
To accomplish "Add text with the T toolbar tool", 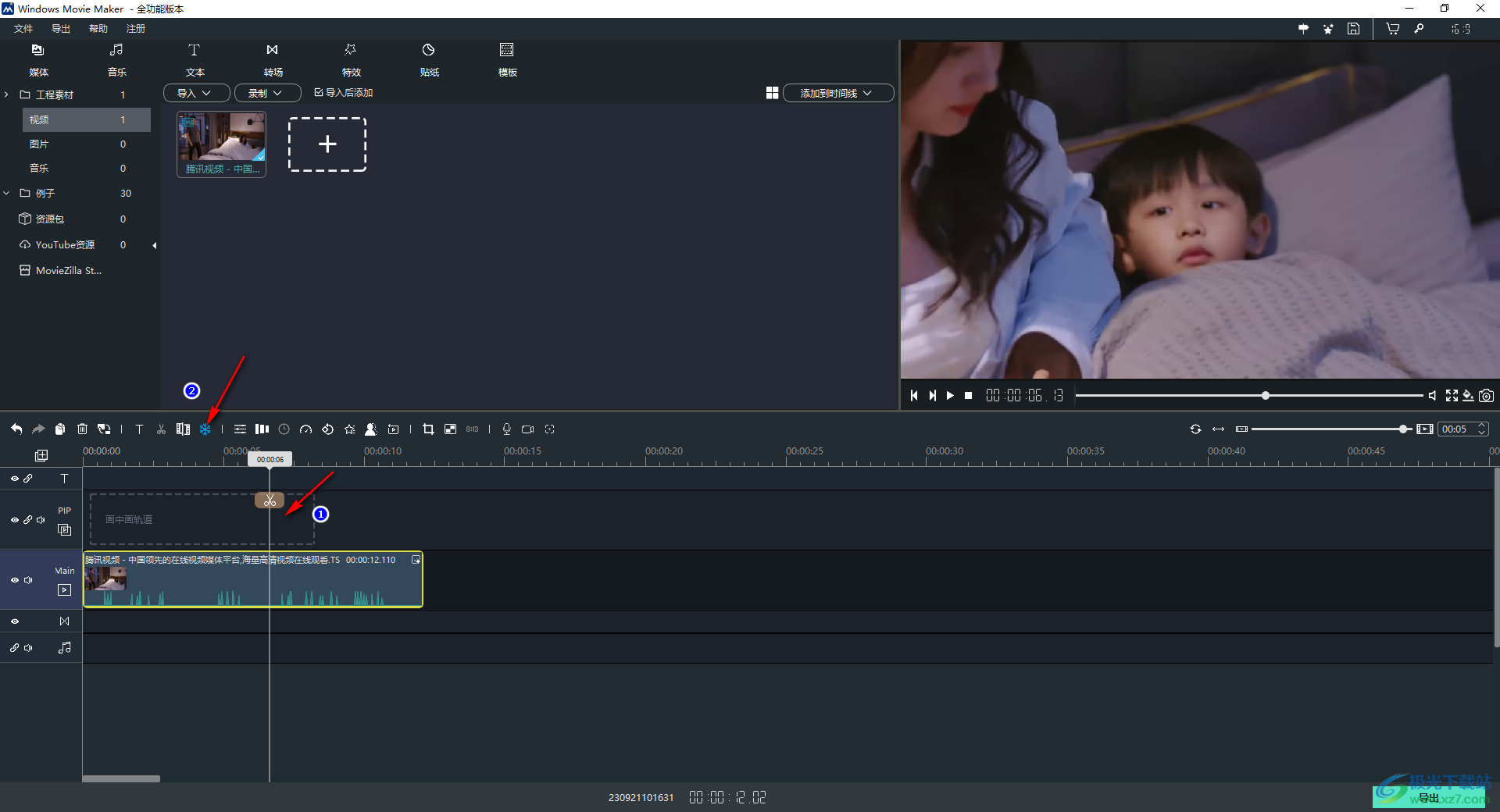I will (x=139, y=429).
